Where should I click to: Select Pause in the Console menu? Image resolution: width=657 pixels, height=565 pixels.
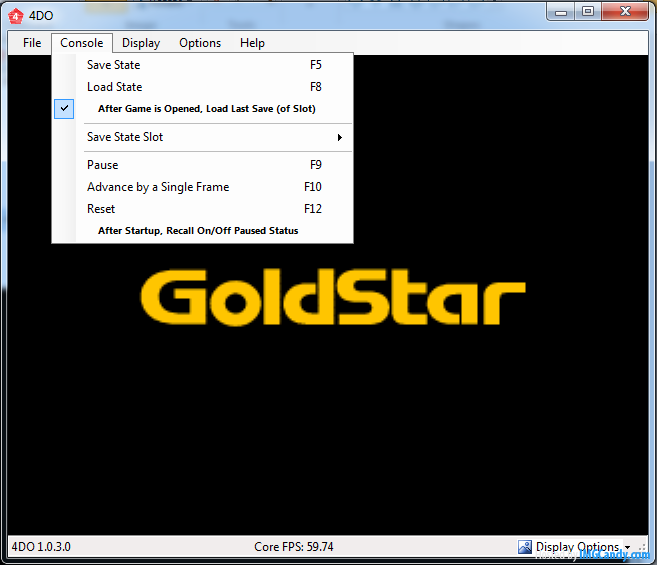tap(202, 165)
